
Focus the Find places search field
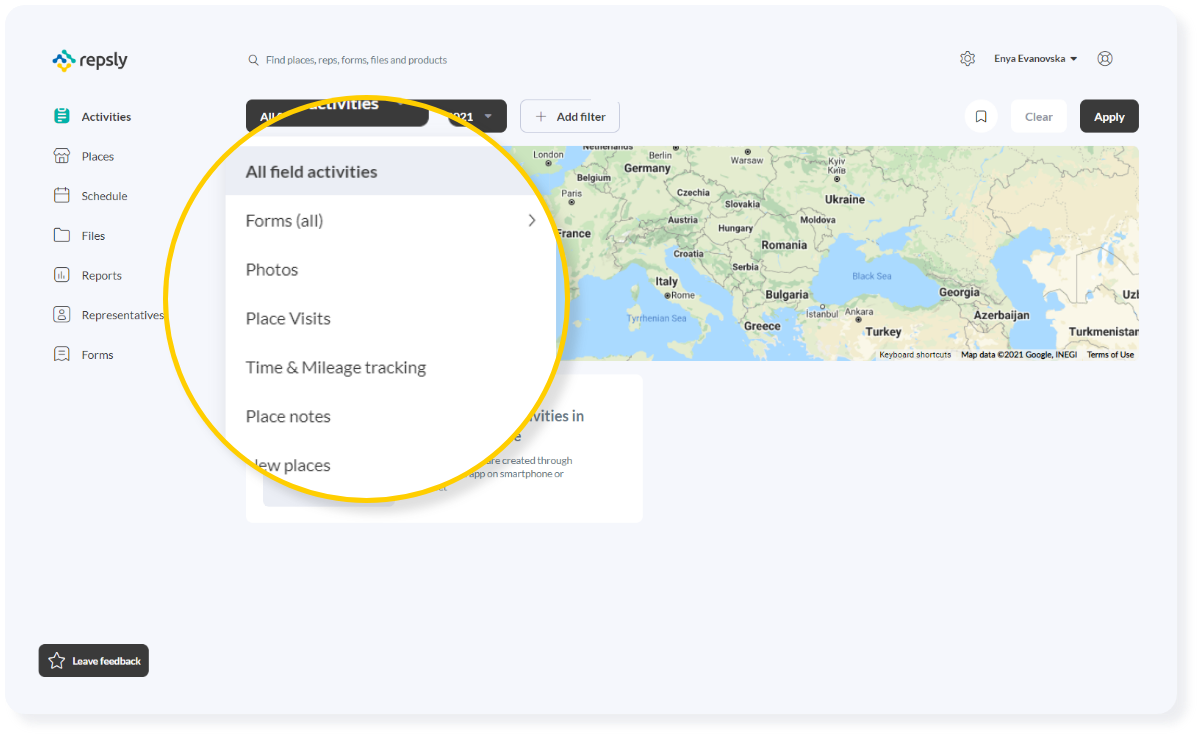tap(356, 60)
